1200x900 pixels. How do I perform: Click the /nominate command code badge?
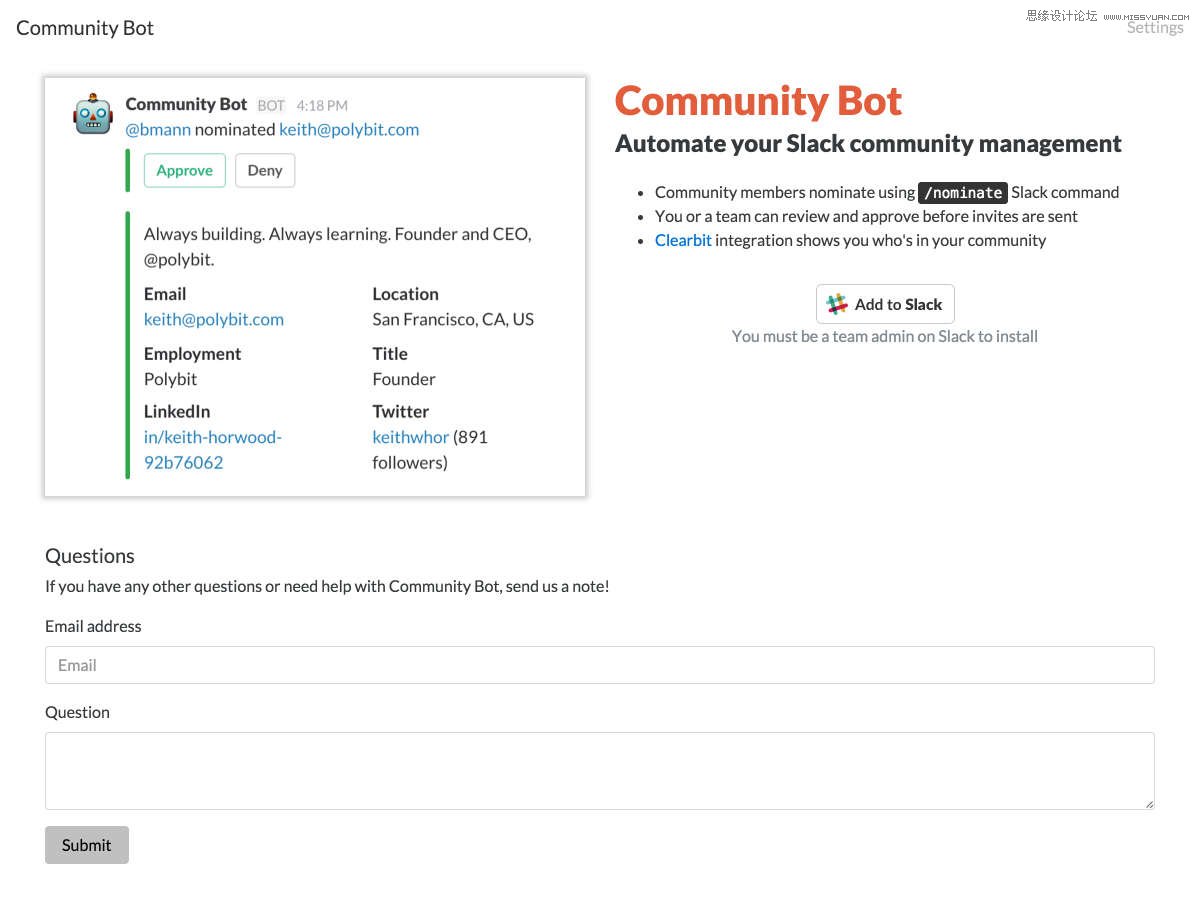pos(962,192)
